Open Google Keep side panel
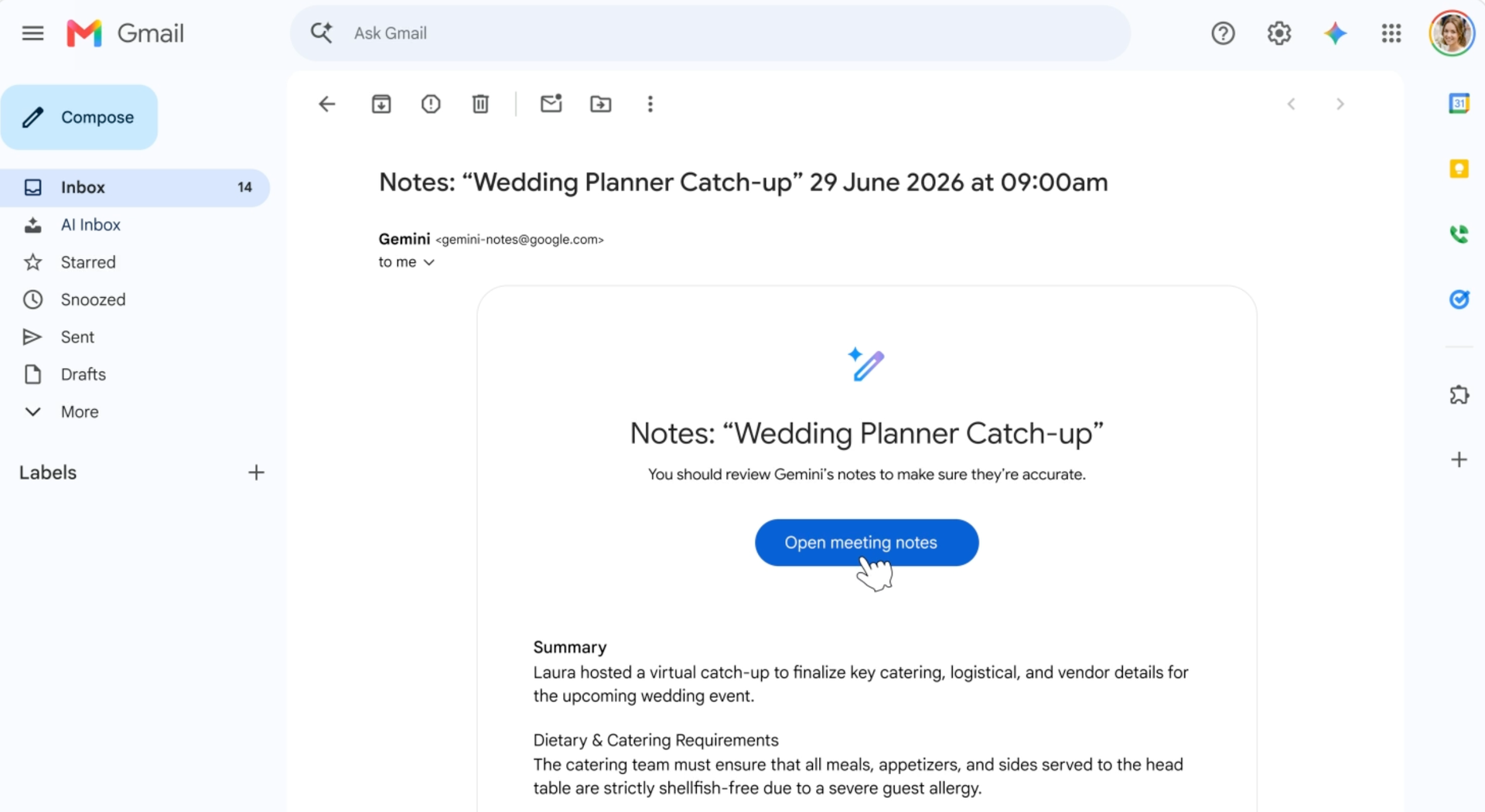This screenshot has width=1485, height=812. (1459, 169)
